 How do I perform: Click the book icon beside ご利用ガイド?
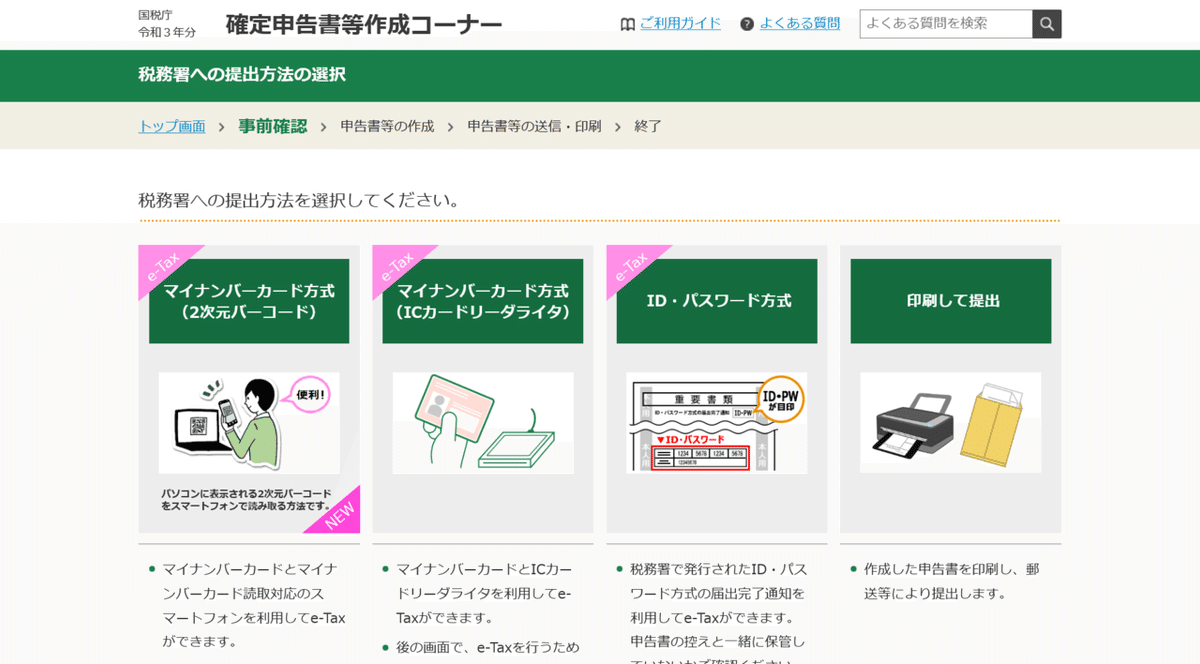pos(627,22)
